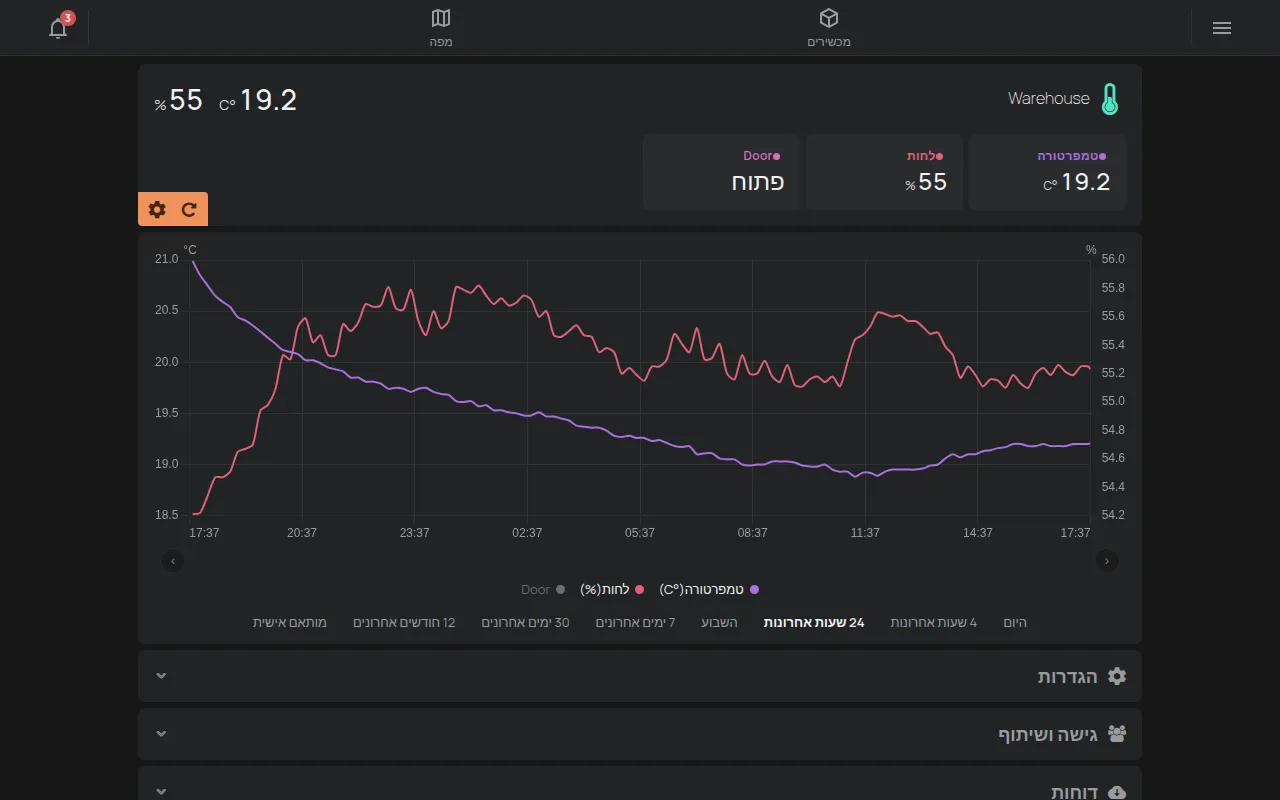Toggle the טמפרטורה(°C) series in legend
The height and width of the screenshot is (800, 1280).
709,590
